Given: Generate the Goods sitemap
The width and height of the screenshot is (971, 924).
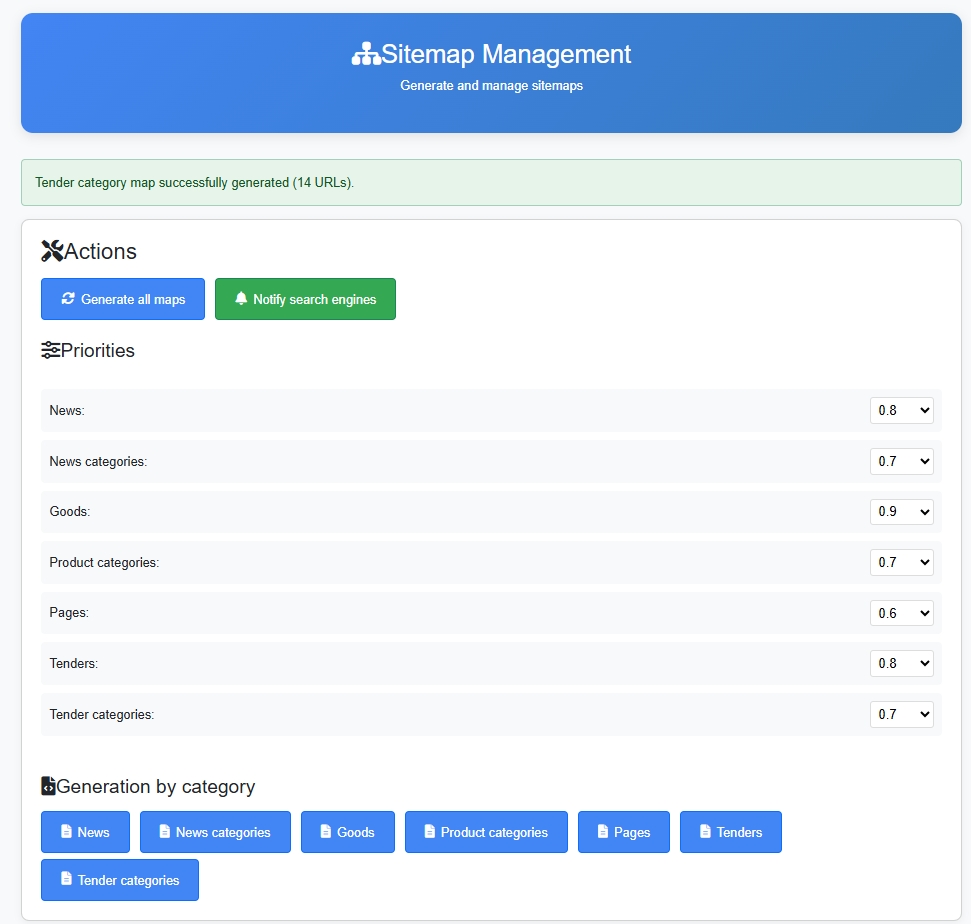Looking at the screenshot, I should pyautogui.click(x=347, y=832).
